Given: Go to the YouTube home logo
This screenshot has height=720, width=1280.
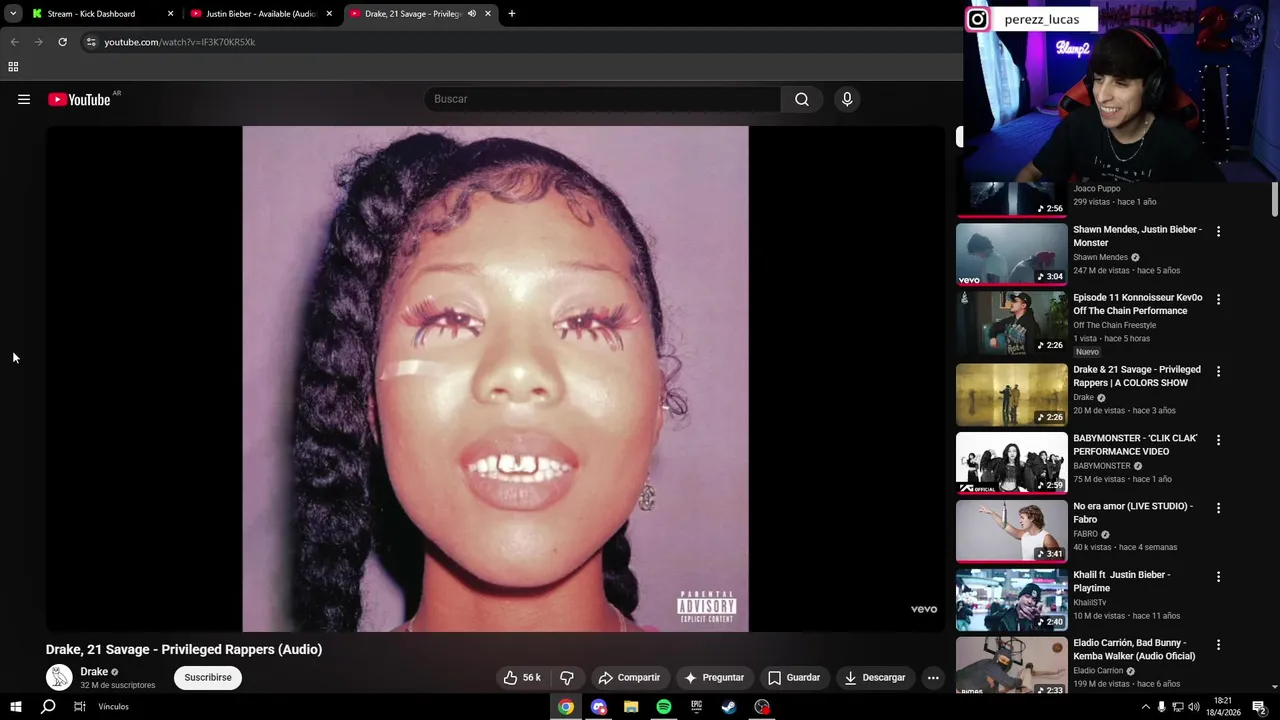Looking at the screenshot, I should tap(79, 99).
